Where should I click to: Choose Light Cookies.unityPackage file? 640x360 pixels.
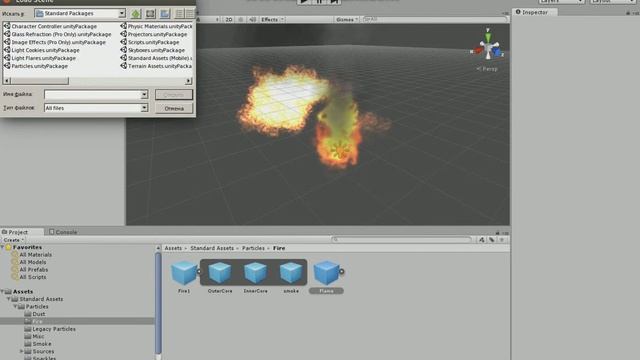[x=41, y=50]
